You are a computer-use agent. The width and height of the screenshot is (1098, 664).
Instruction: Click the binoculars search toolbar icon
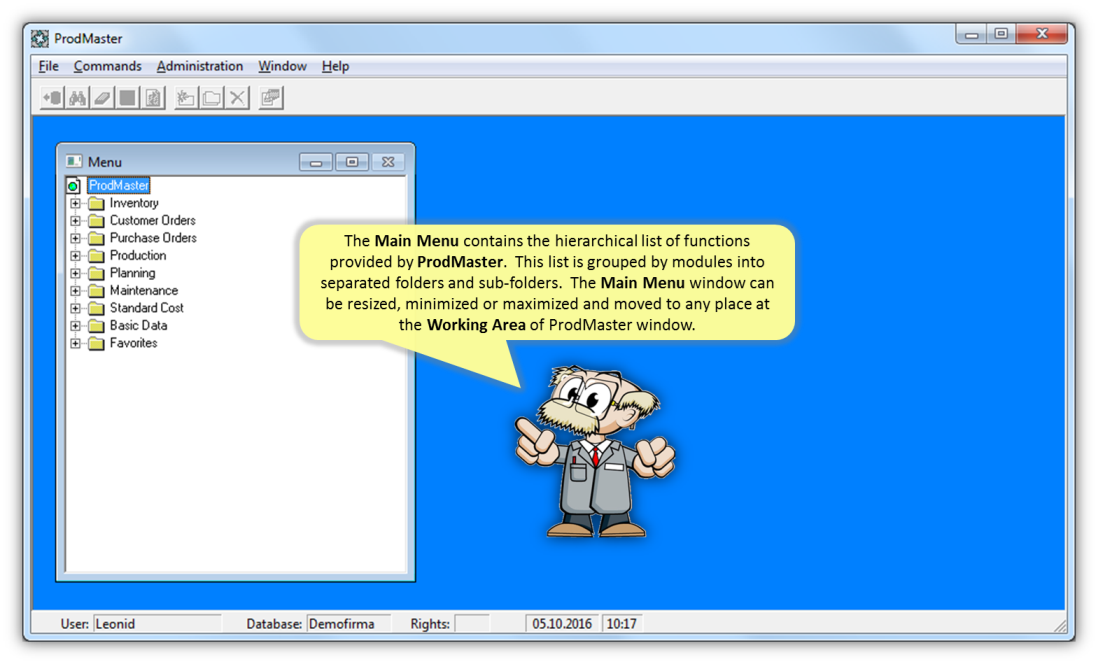[77, 98]
